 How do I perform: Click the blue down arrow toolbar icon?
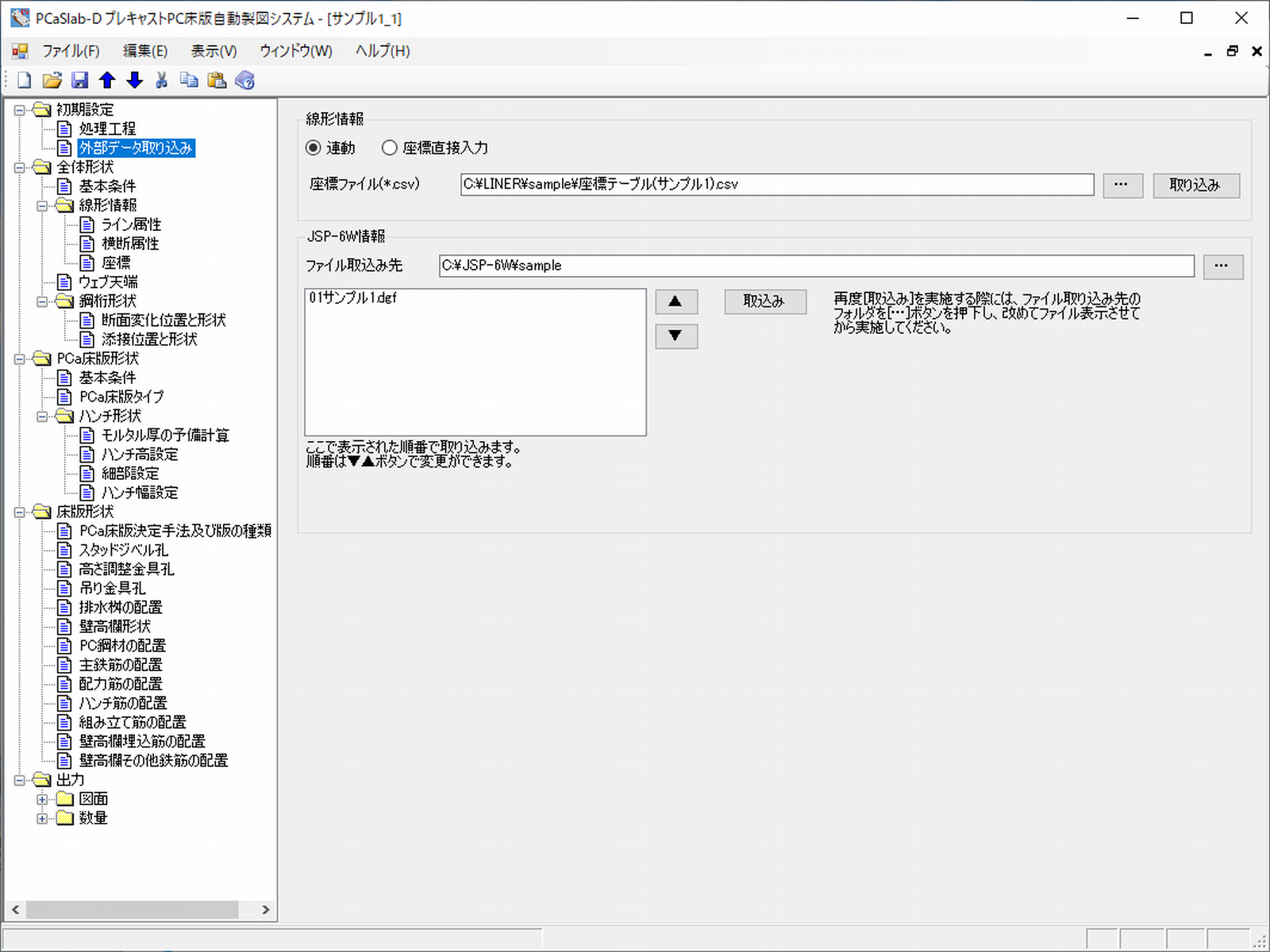pyautogui.click(x=135, y=80)
